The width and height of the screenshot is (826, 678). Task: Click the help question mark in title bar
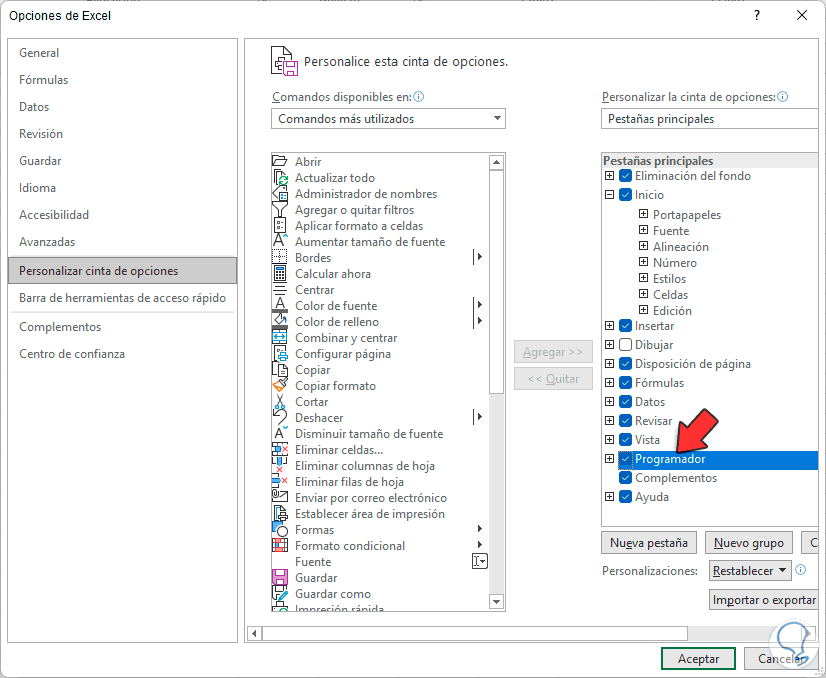pyautogui.click(x=757, y=15)
